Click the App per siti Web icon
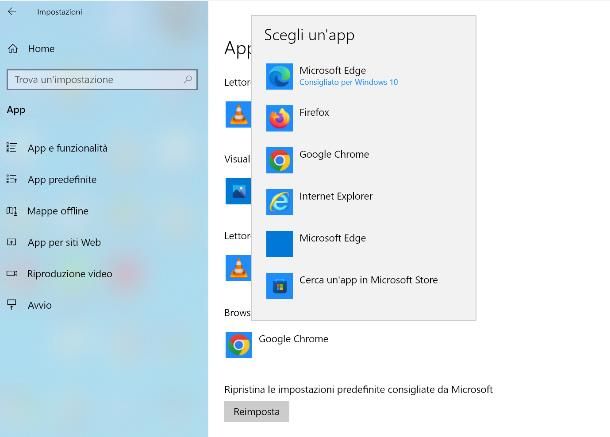 [x=12, y=242]
